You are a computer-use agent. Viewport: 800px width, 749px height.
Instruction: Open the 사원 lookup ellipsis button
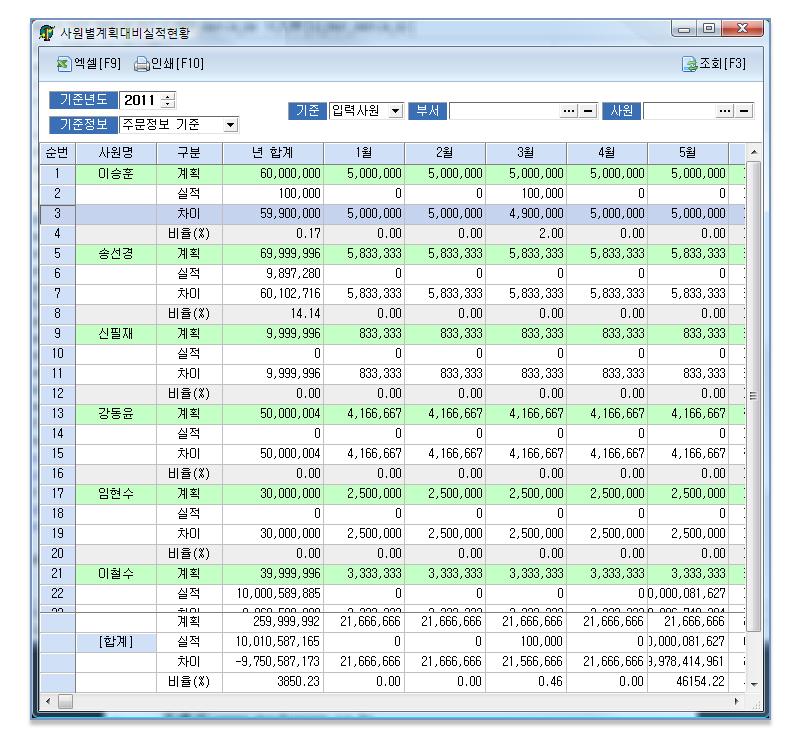coord(725,109)
